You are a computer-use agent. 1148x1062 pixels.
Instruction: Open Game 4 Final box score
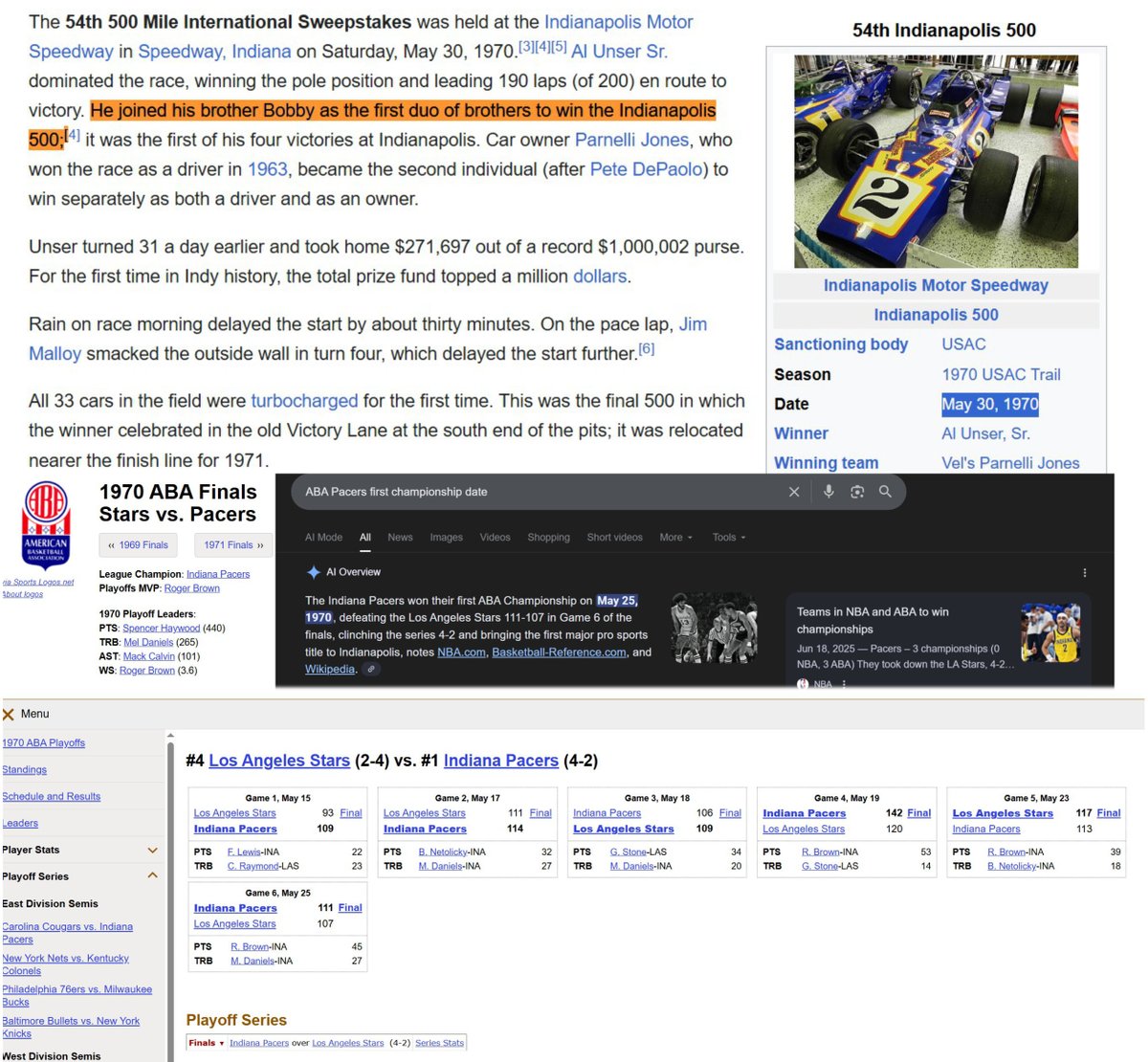coord(919,813)
